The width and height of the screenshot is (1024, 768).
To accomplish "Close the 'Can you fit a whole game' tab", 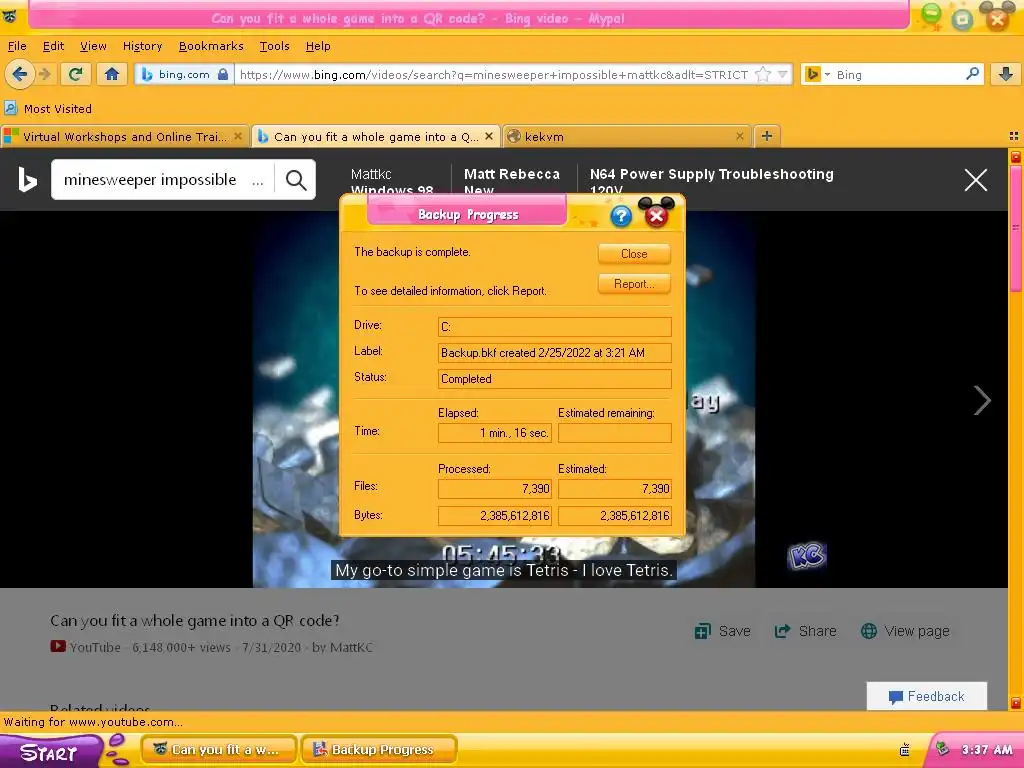I will [x=488, y=136].
